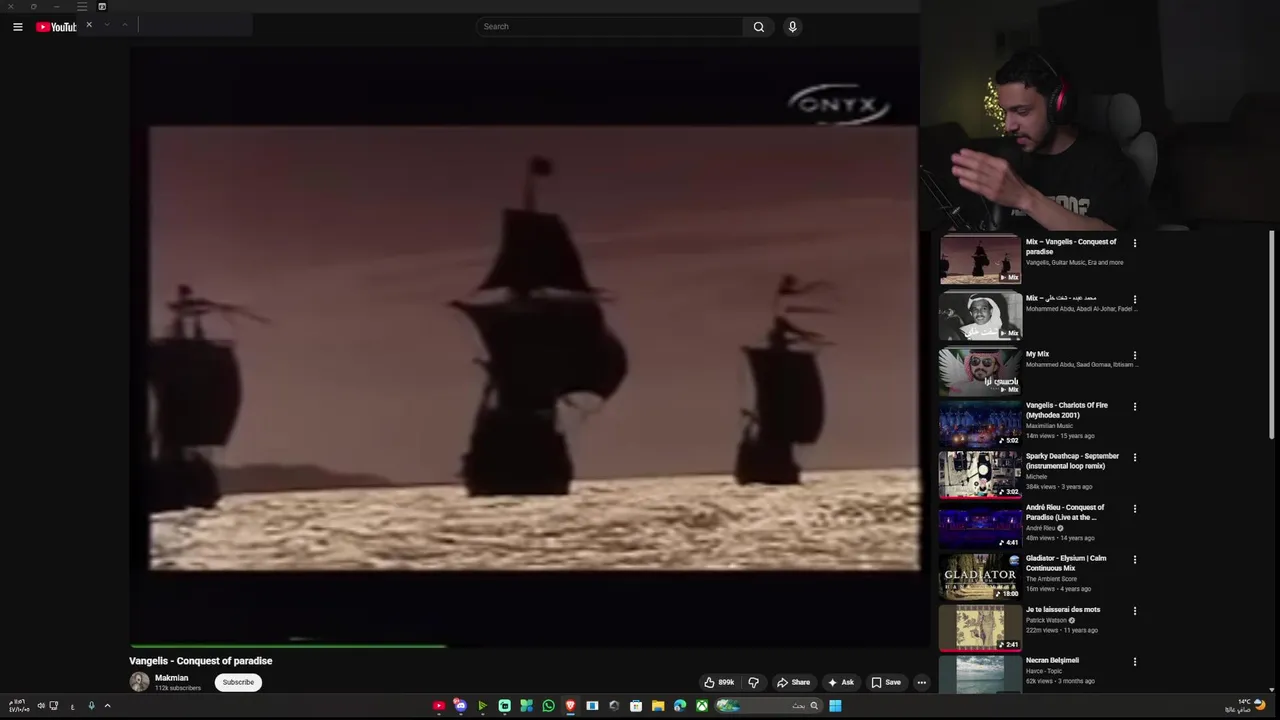Open the taskbar volume icon
The width and height of the screenshot is (1280, 720).
[41, 706]
